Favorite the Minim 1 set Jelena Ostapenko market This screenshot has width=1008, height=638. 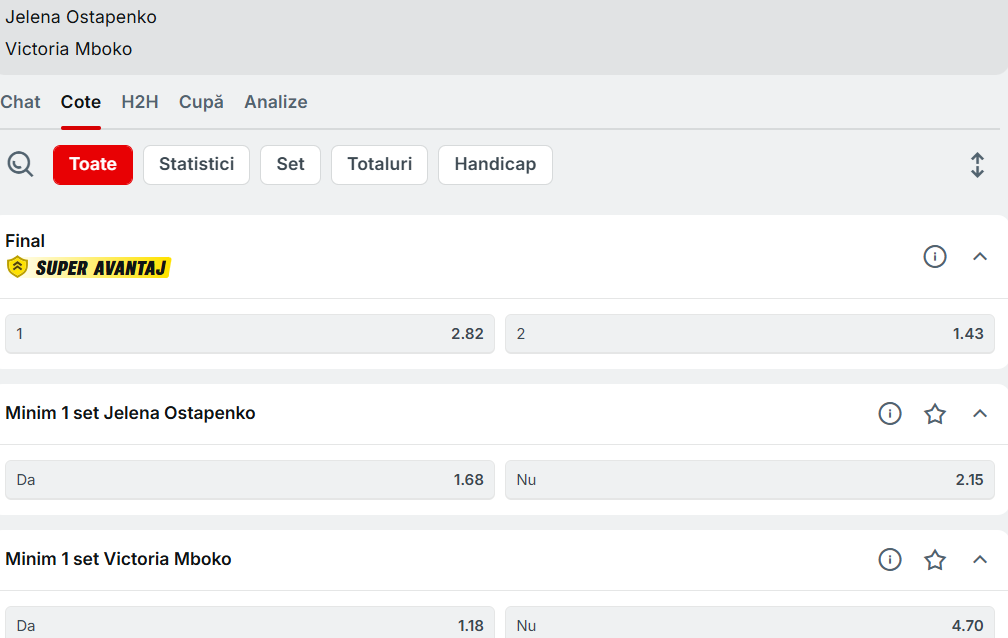point(934,414)
